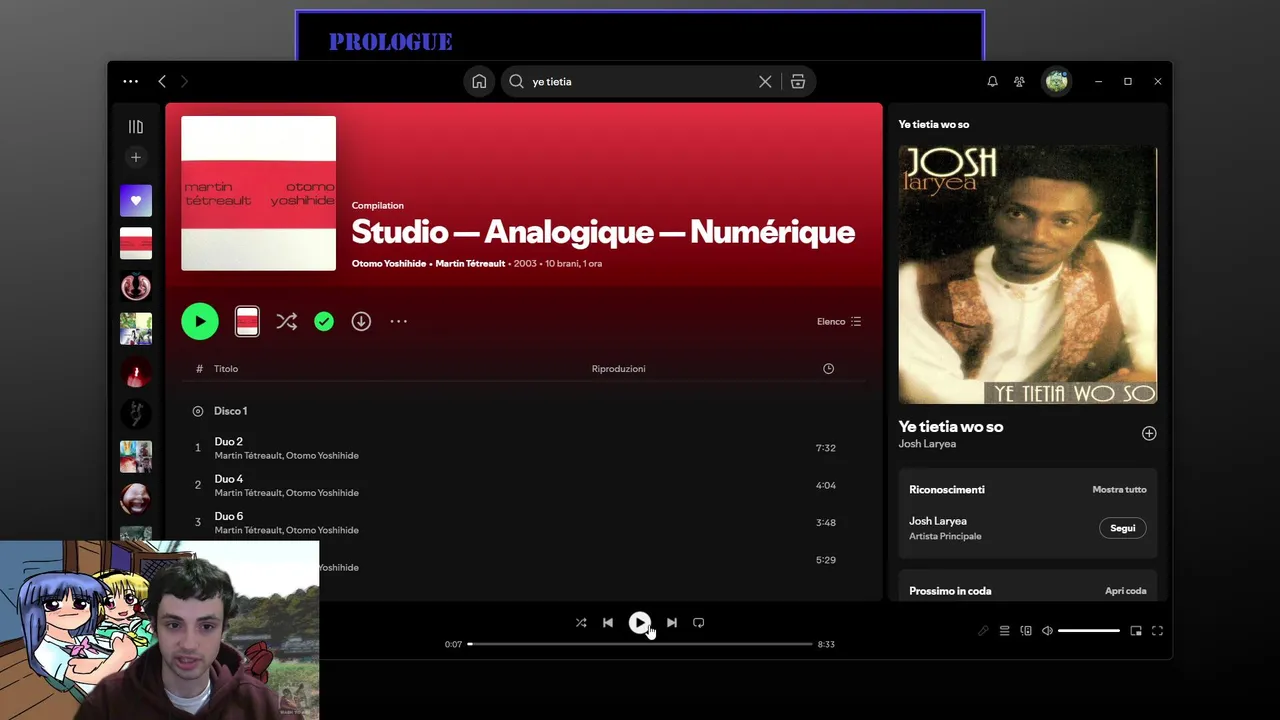Click the volume slider
Image resolution: width=1280 pixels, height=720 pixels.
(1088, 631)
